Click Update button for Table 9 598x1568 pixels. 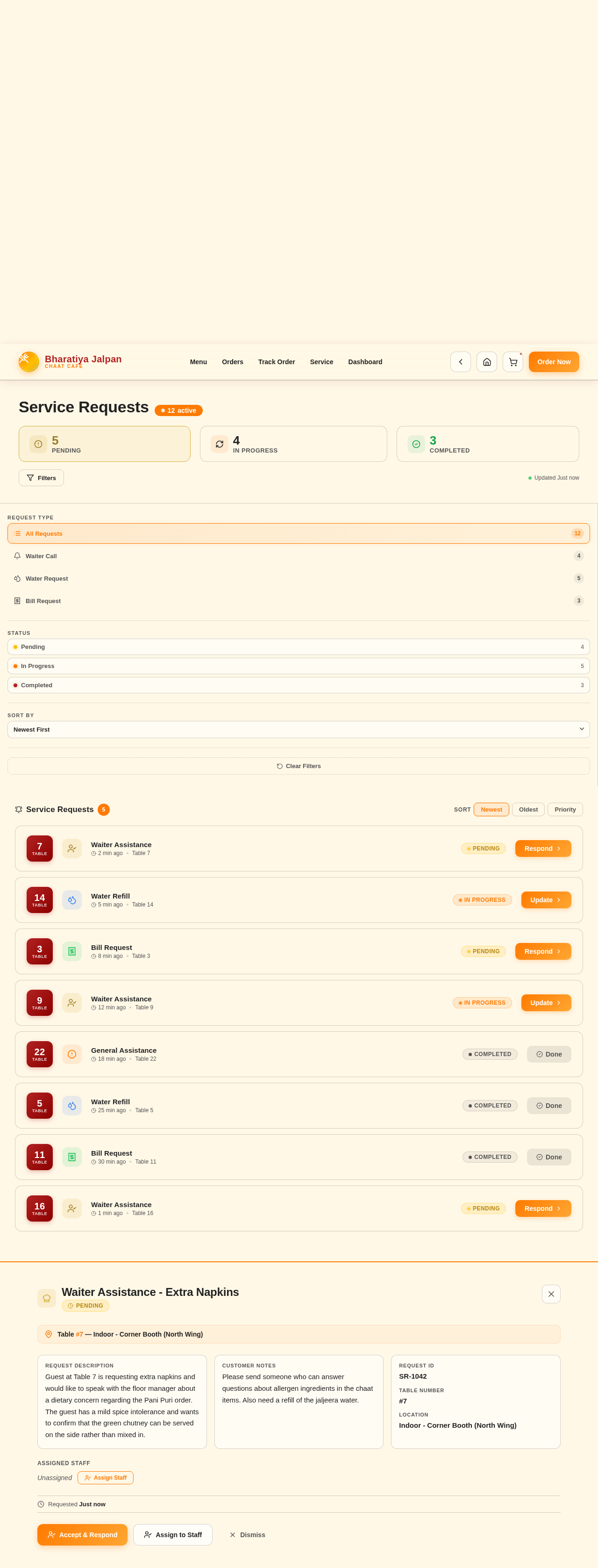coord(546,1002)
